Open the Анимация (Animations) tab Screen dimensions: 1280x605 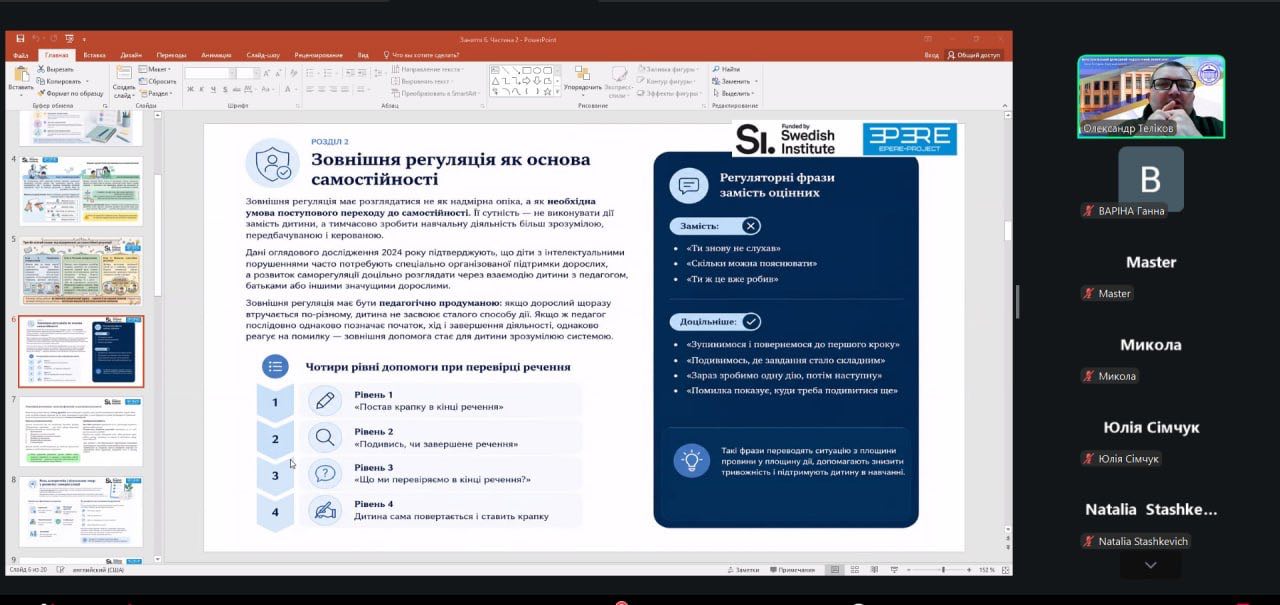click(x=215, y=55)
